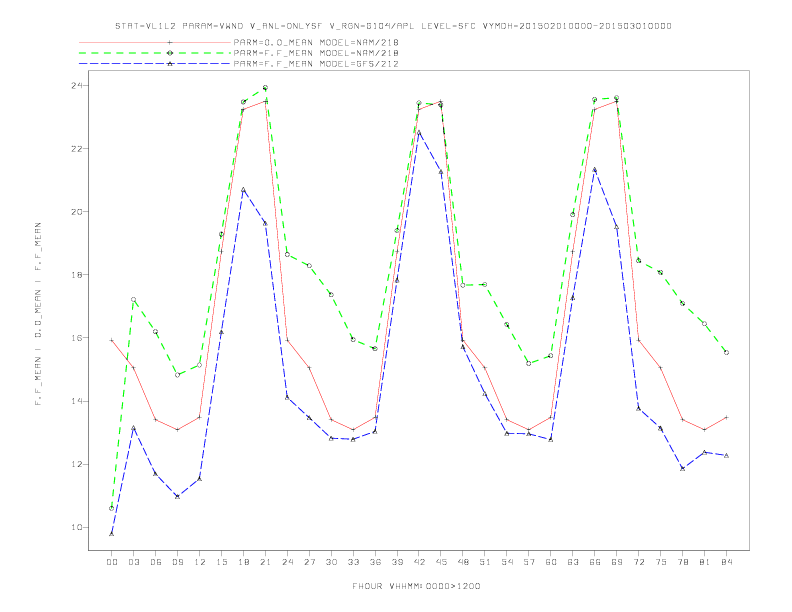Click x-axis forecast hour label 30
The image size is (792, 612).
[x=331, y=562]
